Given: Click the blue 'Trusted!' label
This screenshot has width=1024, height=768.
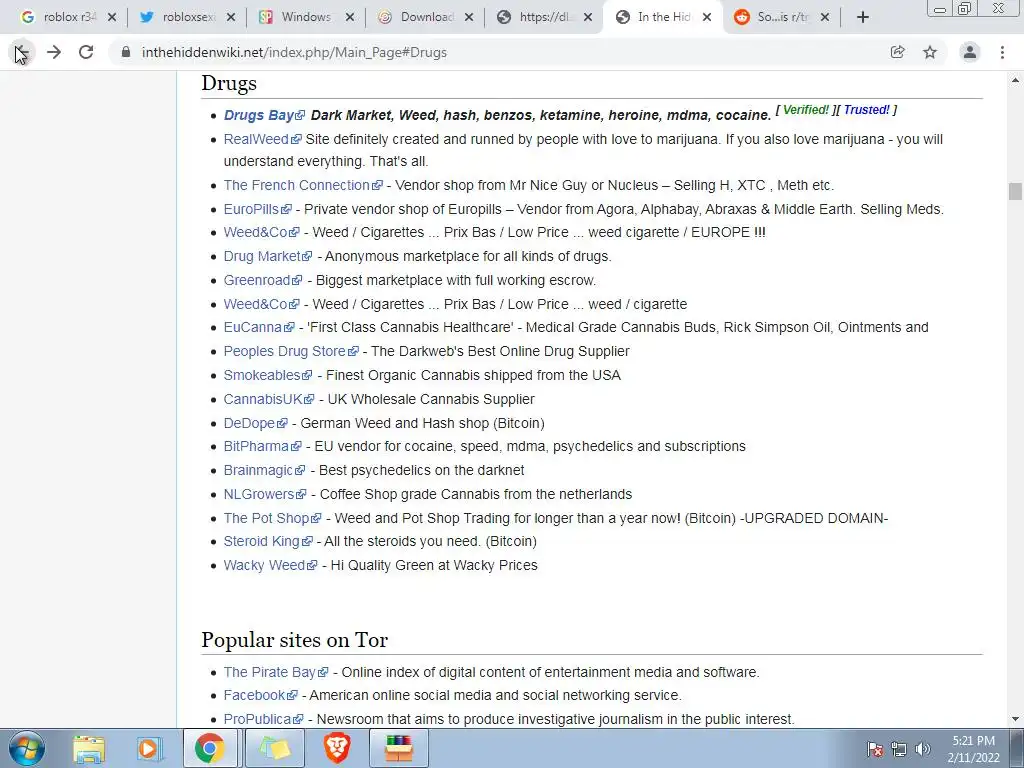Looking at the screenshot, I should click(x=867, y=110).
